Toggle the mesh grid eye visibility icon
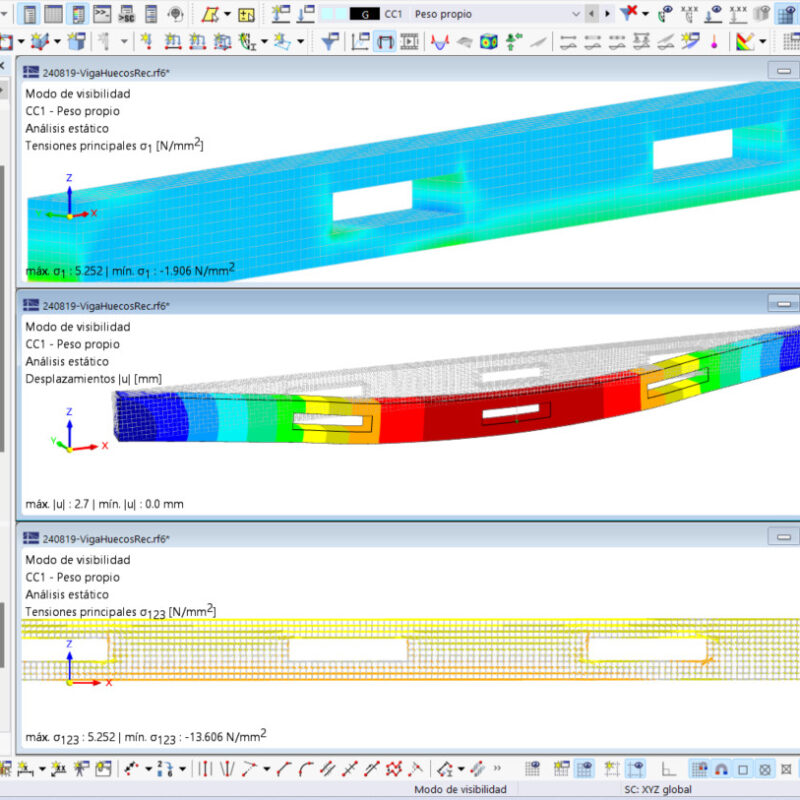This screenshot has height=800, width=800. (x=786, y=14)
